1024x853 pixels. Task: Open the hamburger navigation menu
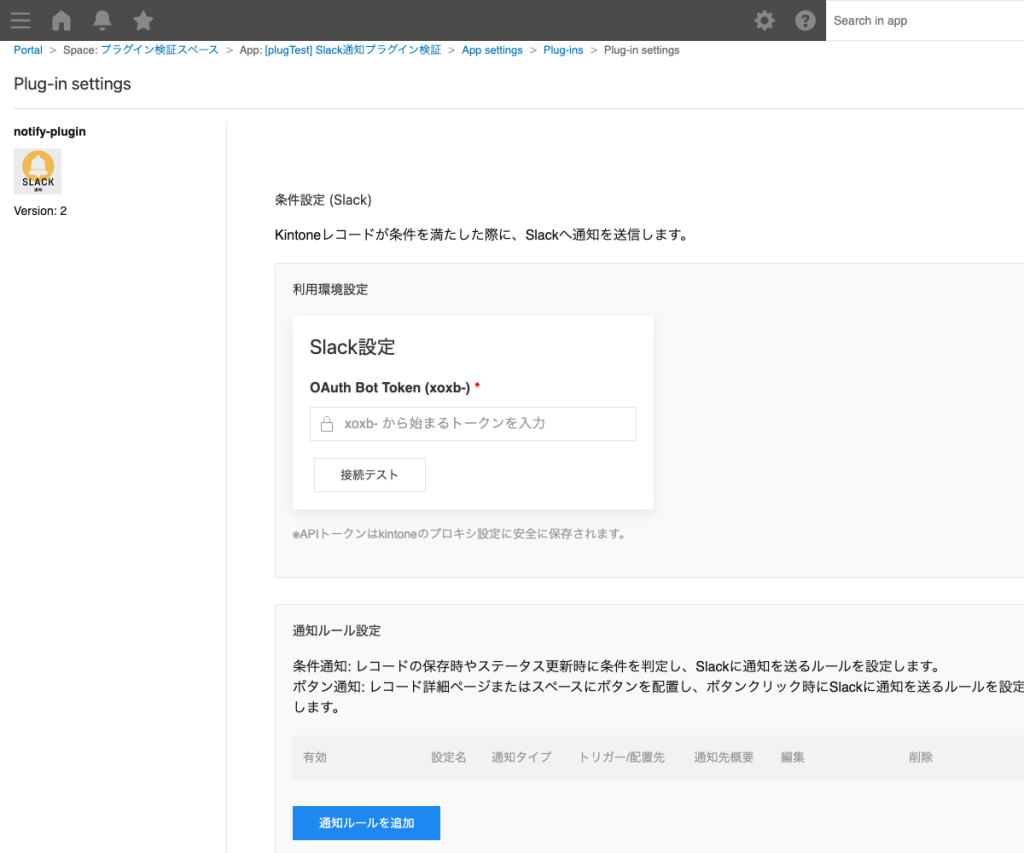coord(20,20)
